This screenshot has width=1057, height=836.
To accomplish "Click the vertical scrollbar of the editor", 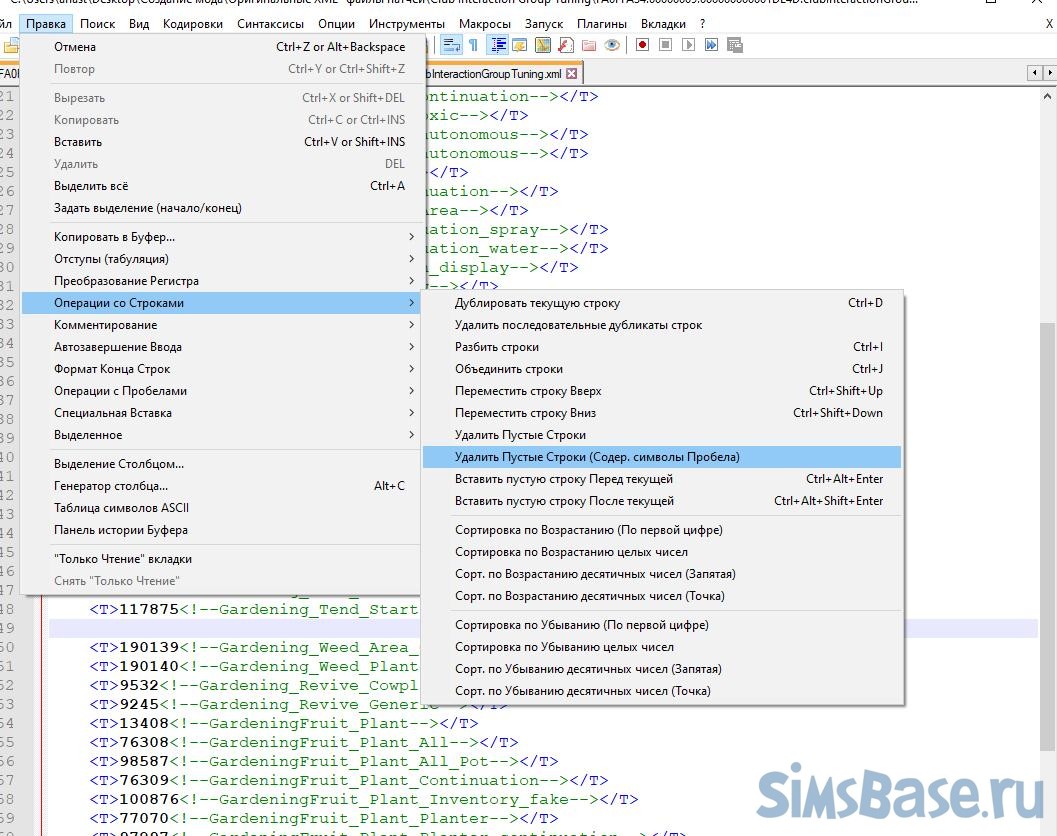I will (x=1048, y=500).
